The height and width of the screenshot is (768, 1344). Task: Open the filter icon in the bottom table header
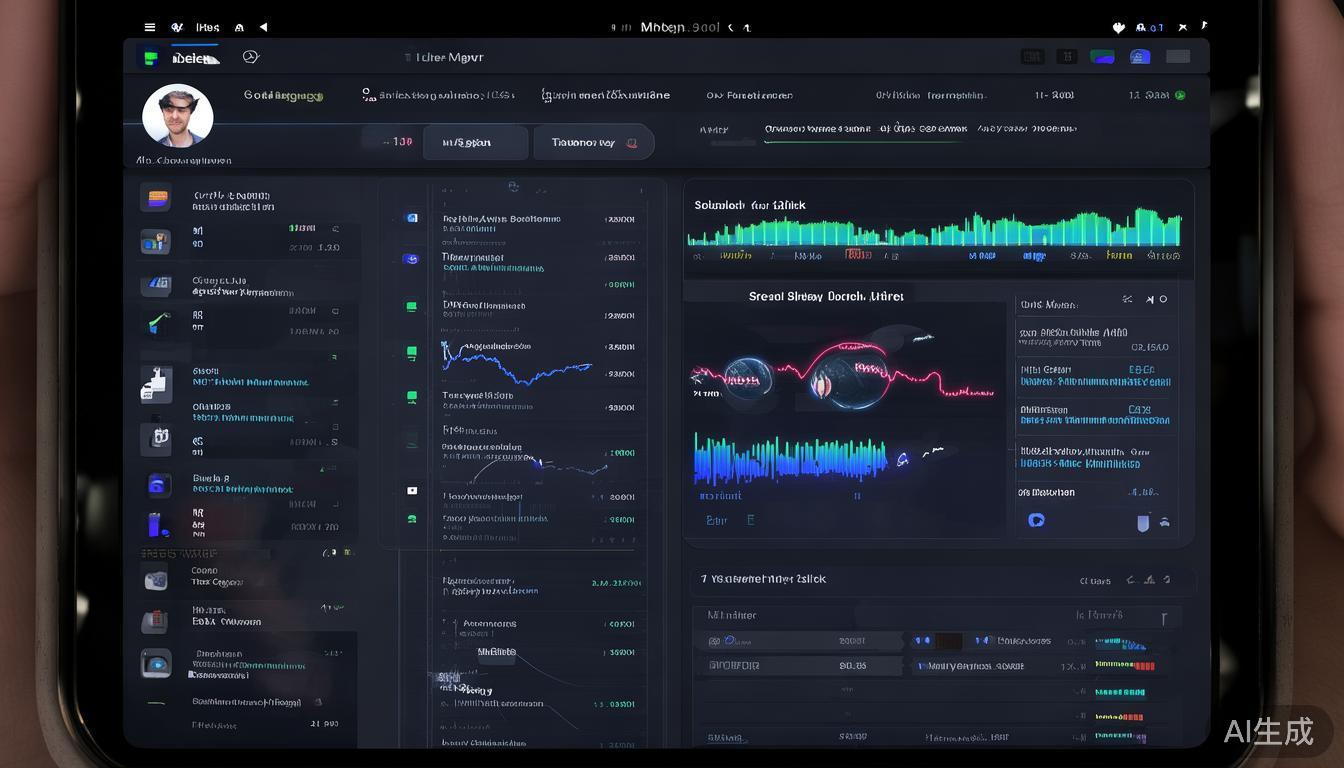point(1164,619)
